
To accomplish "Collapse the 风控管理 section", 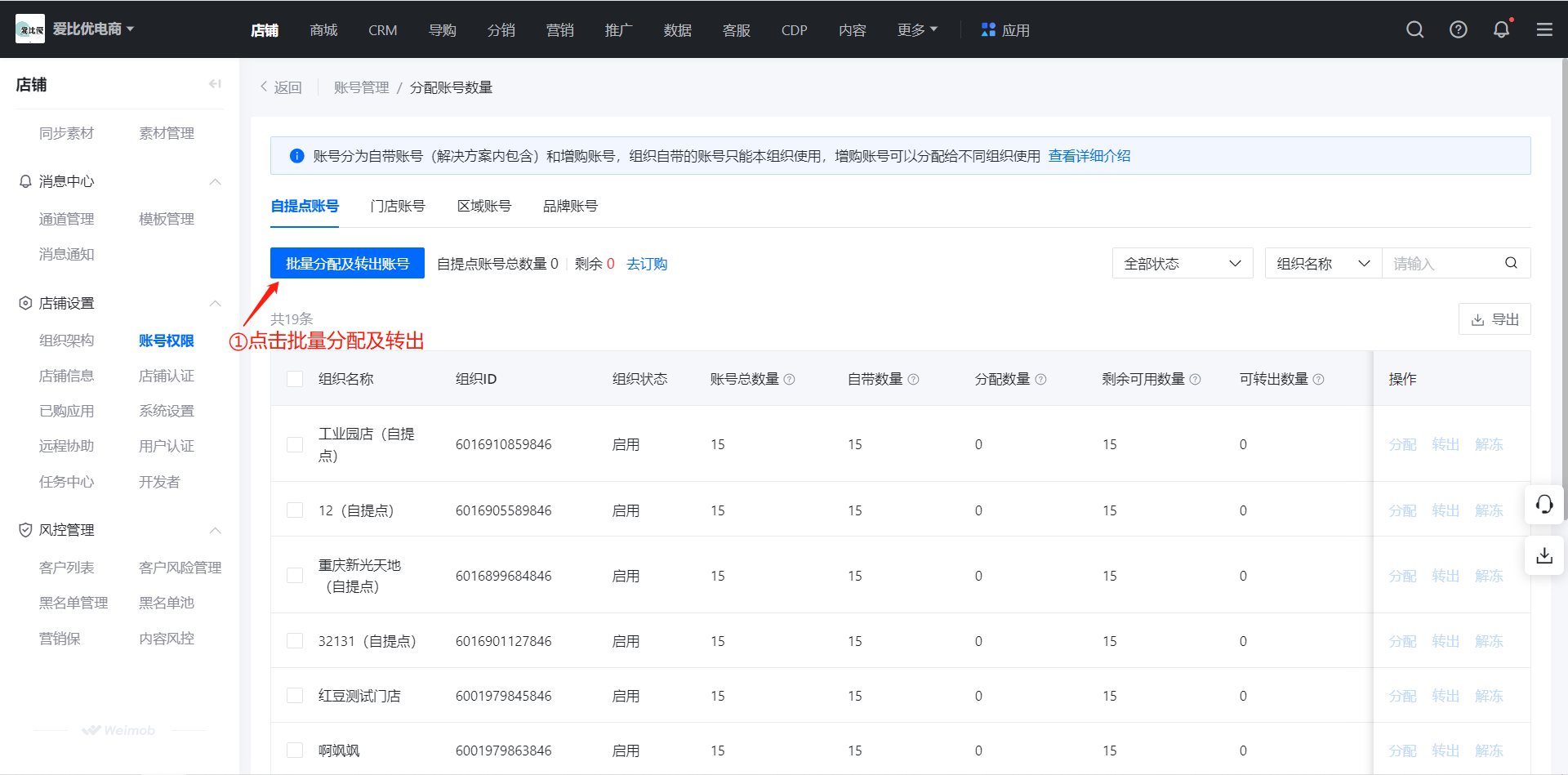I will [x=215, y=530].
